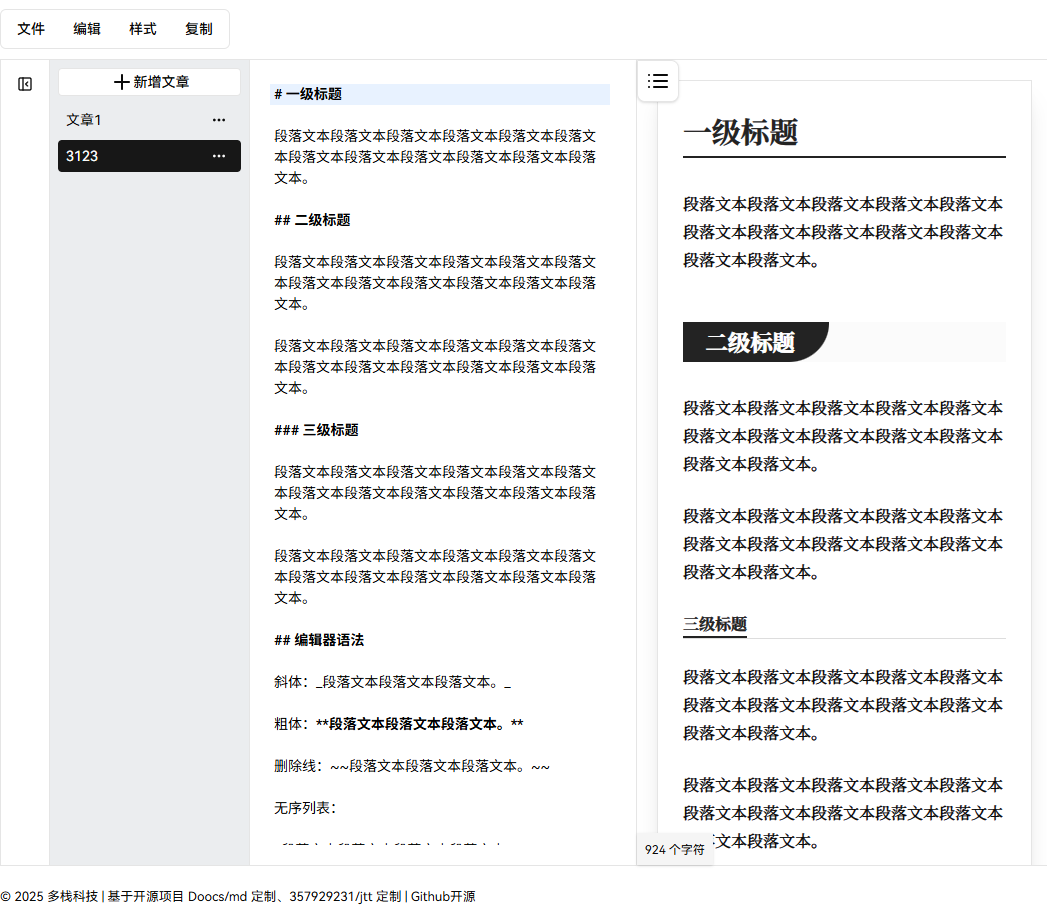1047x917 pixels.
Task: Open the 编辑 menu
Action: [x=86, y=29]
